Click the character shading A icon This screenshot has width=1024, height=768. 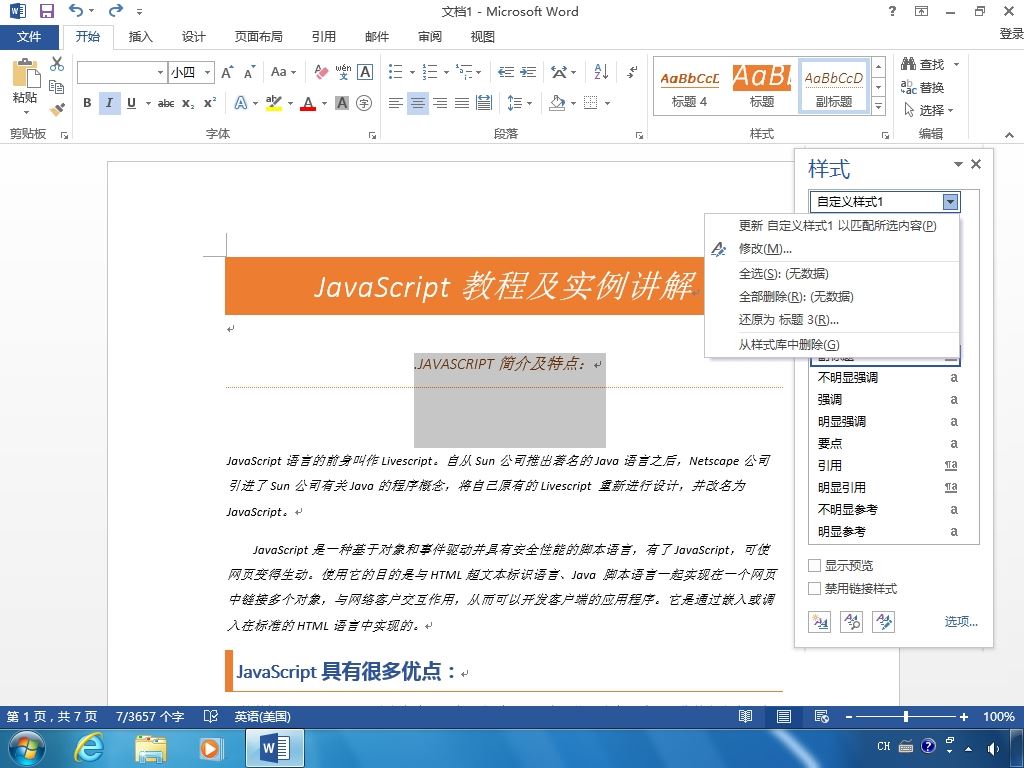coord(342,103)
